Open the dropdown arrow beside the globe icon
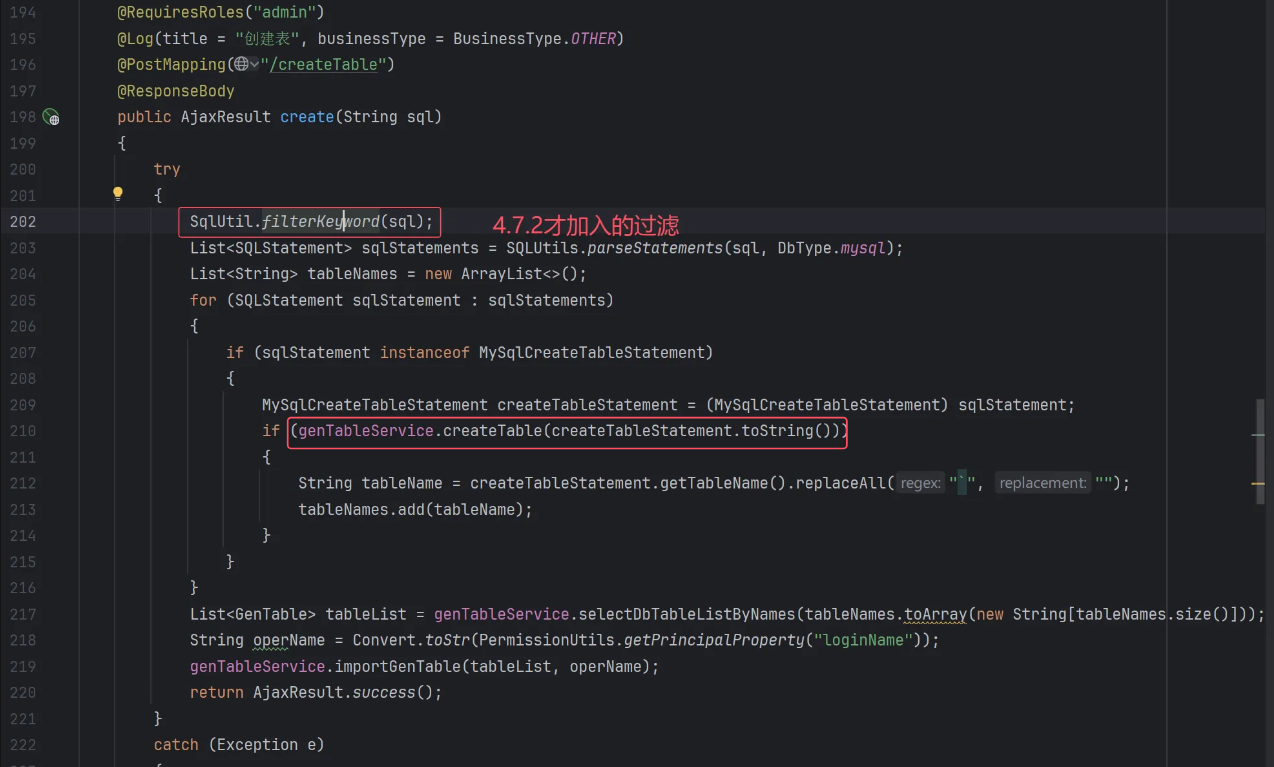This screenshot has height=767, width=1274. 254,65
